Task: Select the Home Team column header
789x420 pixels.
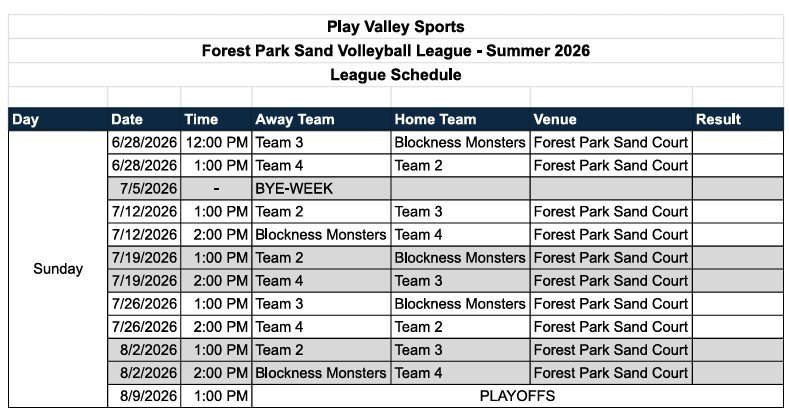Action: pyautogui.click(x=460, y=119)
